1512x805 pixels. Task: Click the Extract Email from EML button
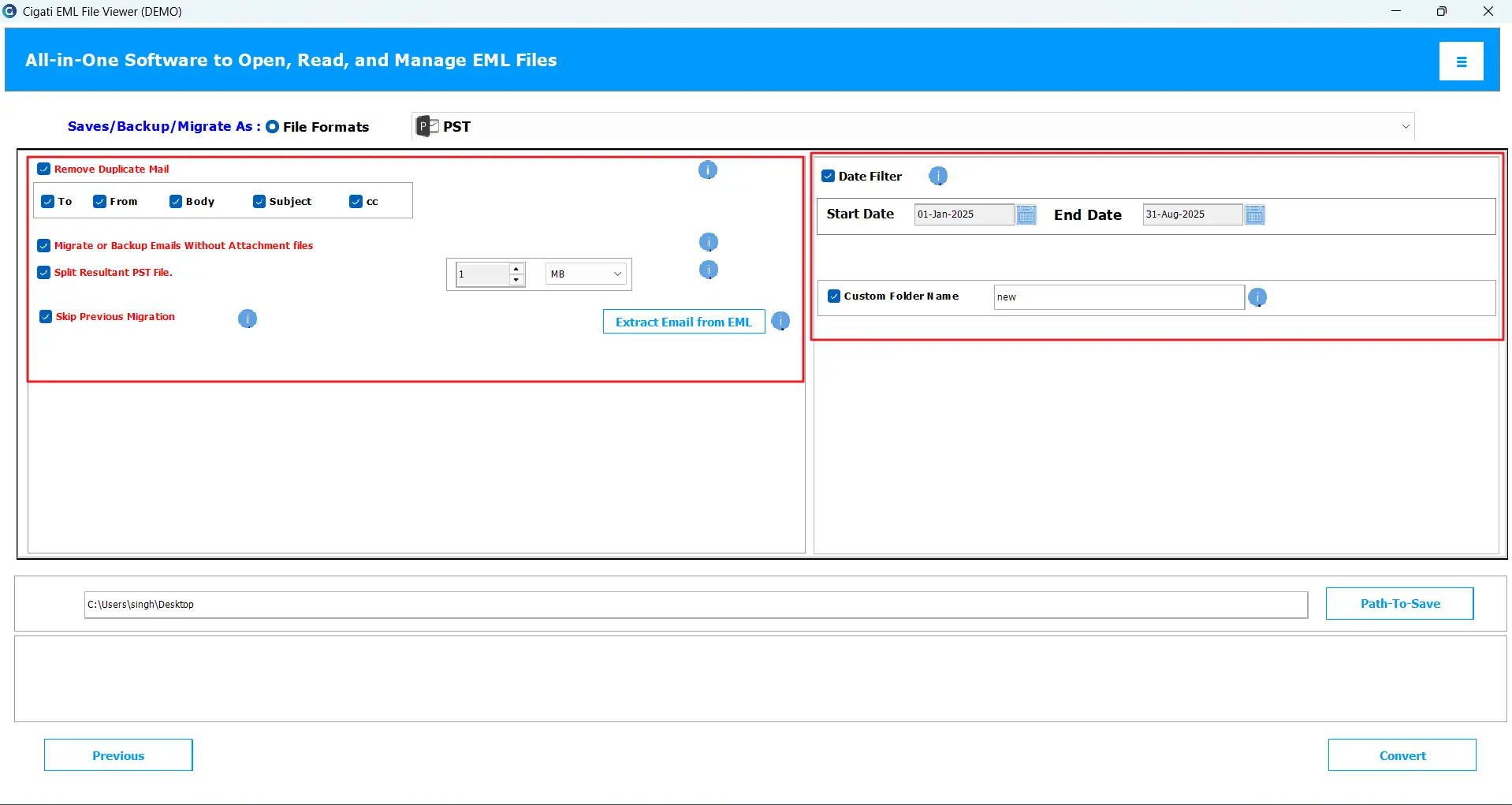click(x=683, y=322)
